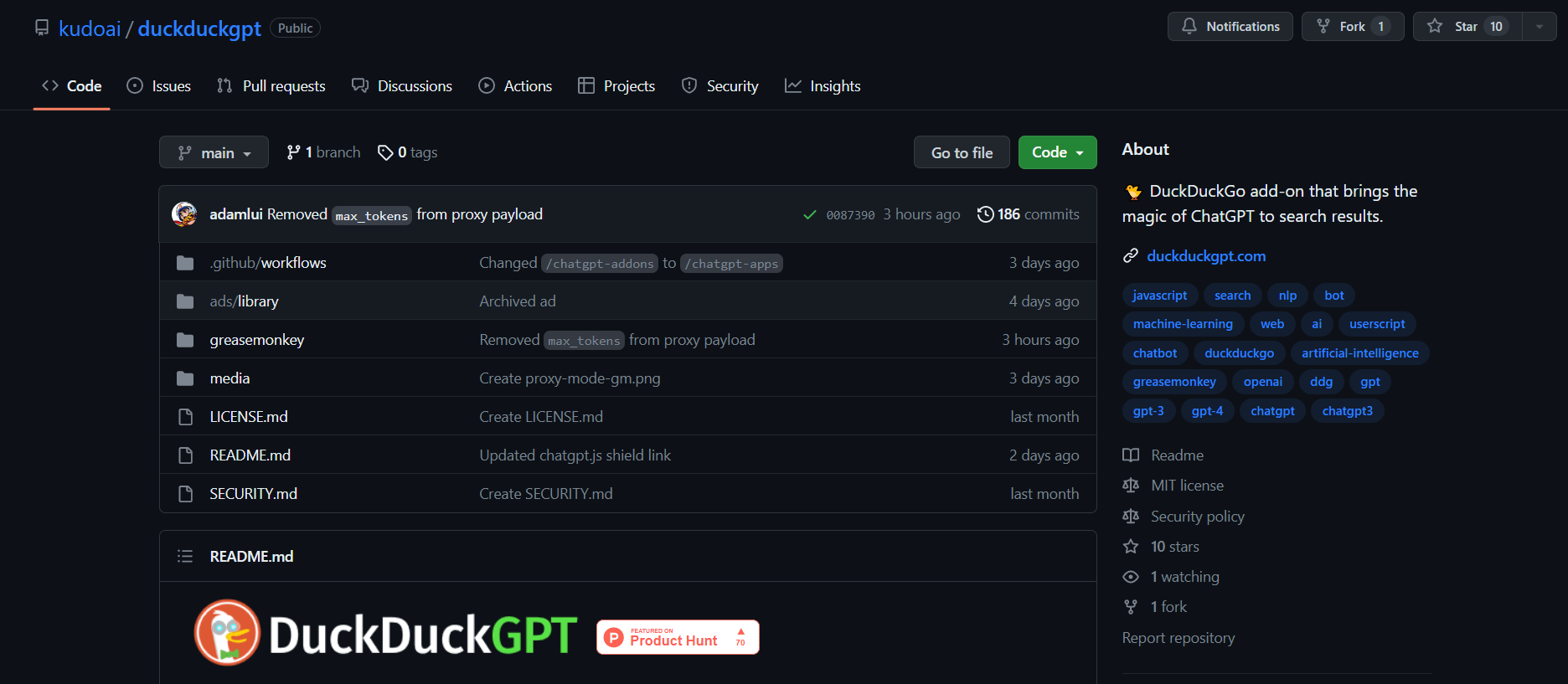Click the Notifications bell button
Viewport: 1568px width, 684px height.
coord(1230,27)
